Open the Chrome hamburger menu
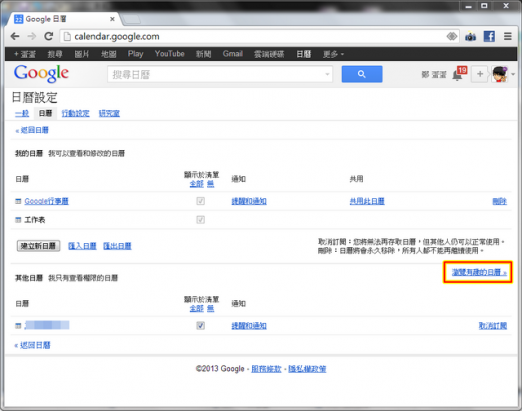The image size is (522, 411). click(x=507, y=36)
